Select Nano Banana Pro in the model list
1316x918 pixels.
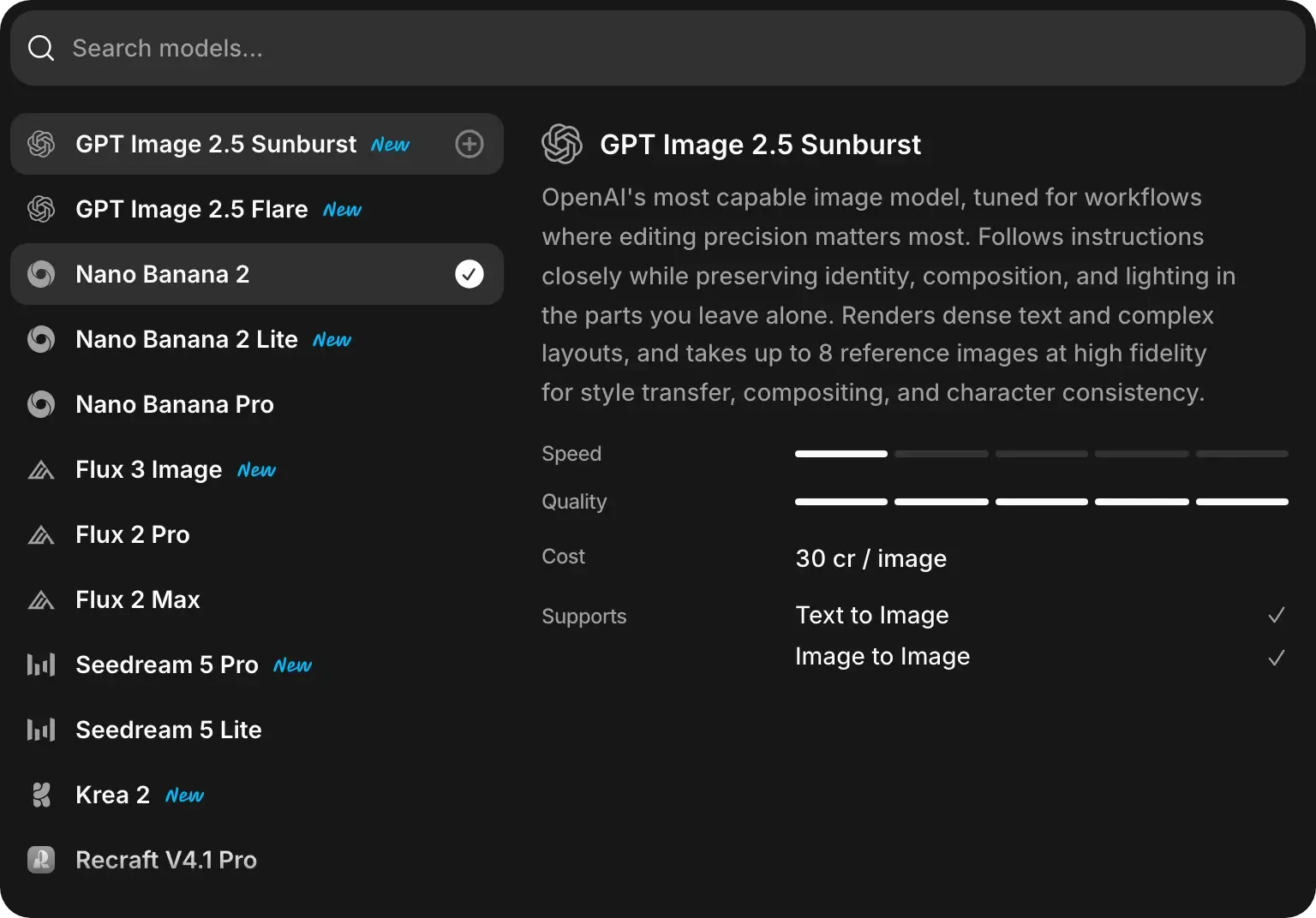click(257, 404)
